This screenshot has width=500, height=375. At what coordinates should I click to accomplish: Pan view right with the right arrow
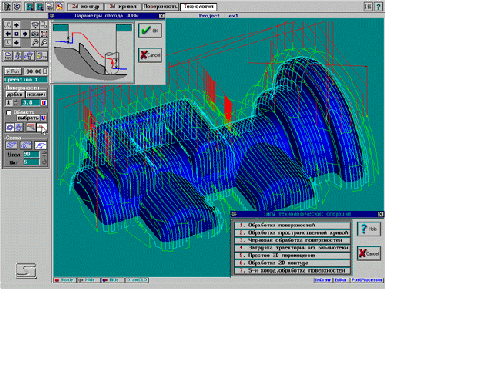tap(25, 34)
